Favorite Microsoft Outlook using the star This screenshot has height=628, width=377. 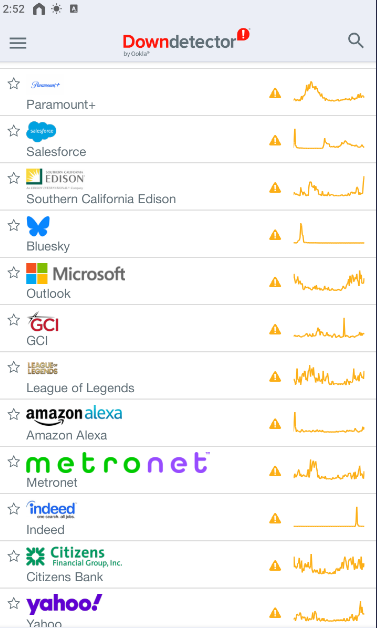(14, 272)
